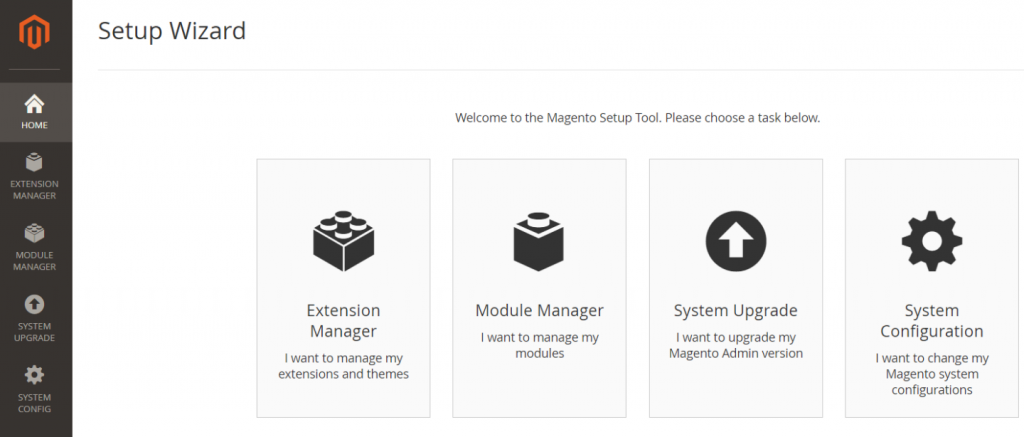Choose the SYSTEM UPGRADE label in the sidebar menu

point(34,332)
